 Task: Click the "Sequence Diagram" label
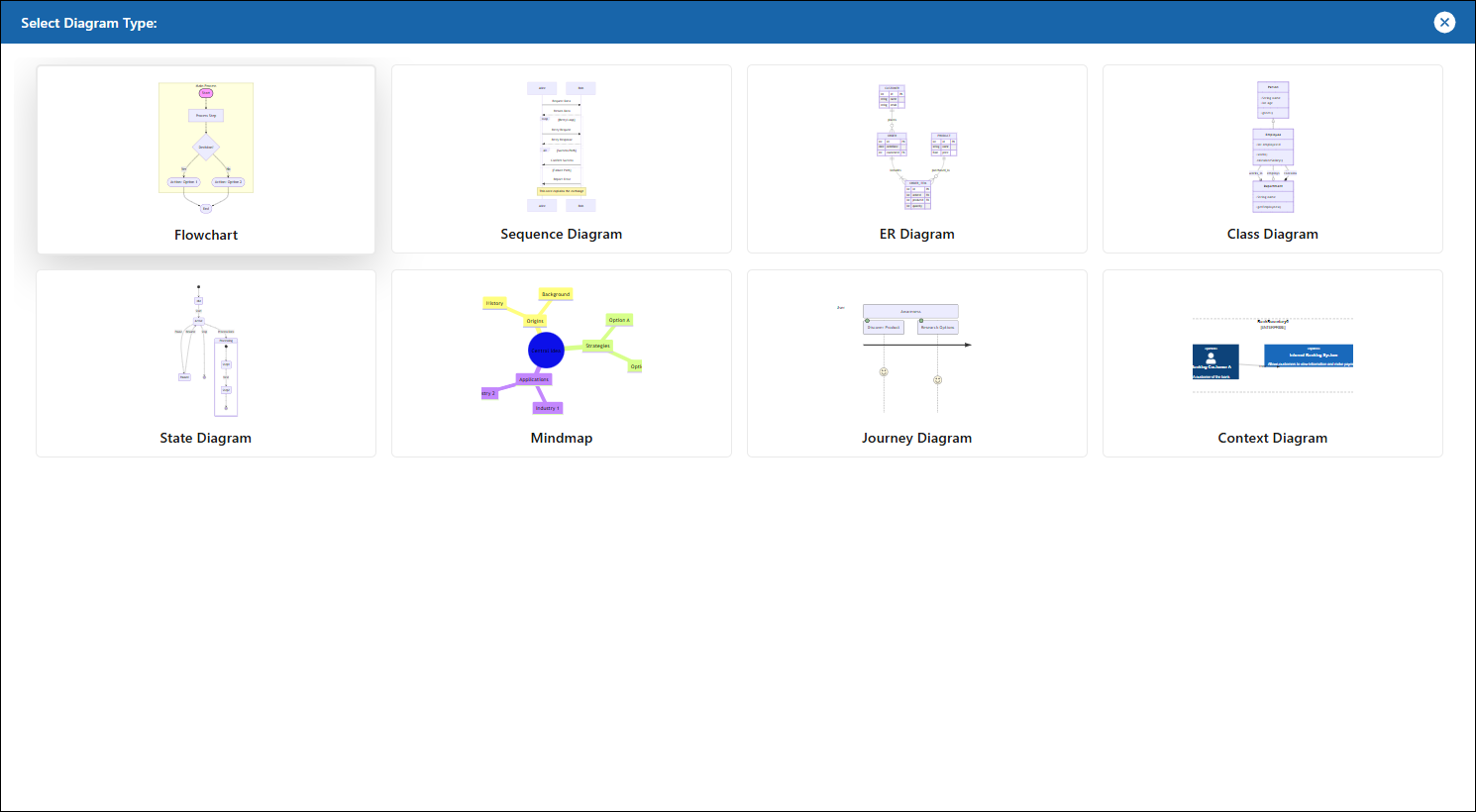pos(561,234)
